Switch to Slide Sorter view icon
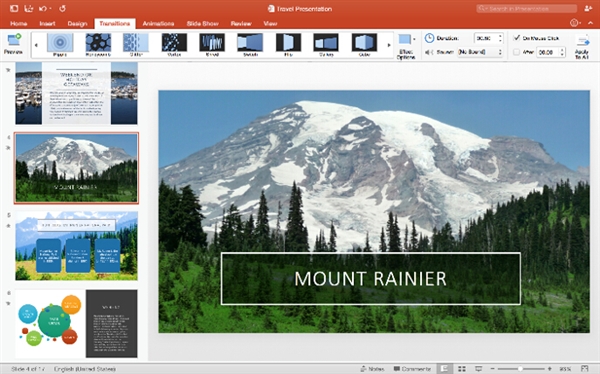The image size is (600, 374). click(x=462, y=369)
